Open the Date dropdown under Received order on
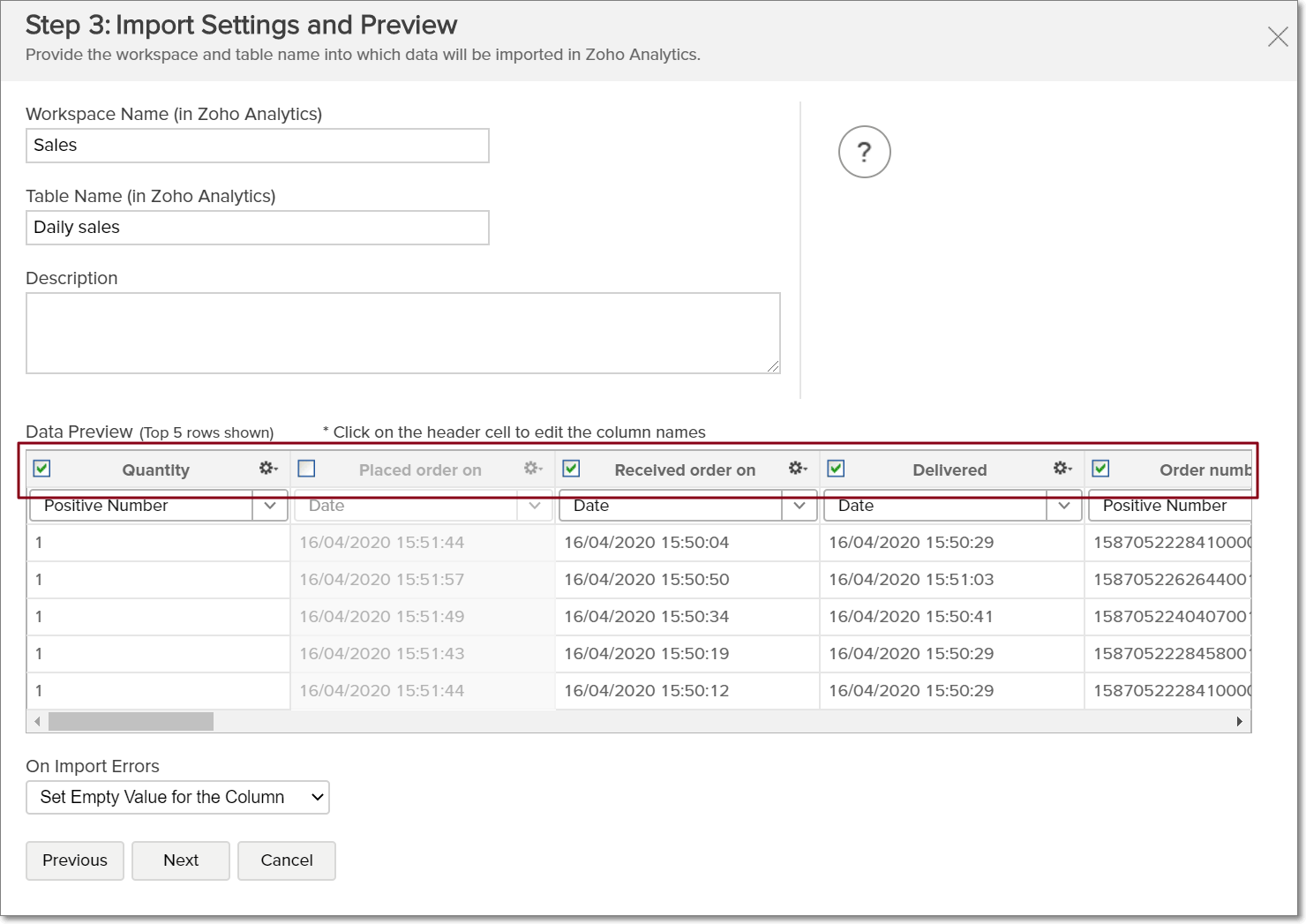The image size is (1306, 924). [x=799, y=506]
